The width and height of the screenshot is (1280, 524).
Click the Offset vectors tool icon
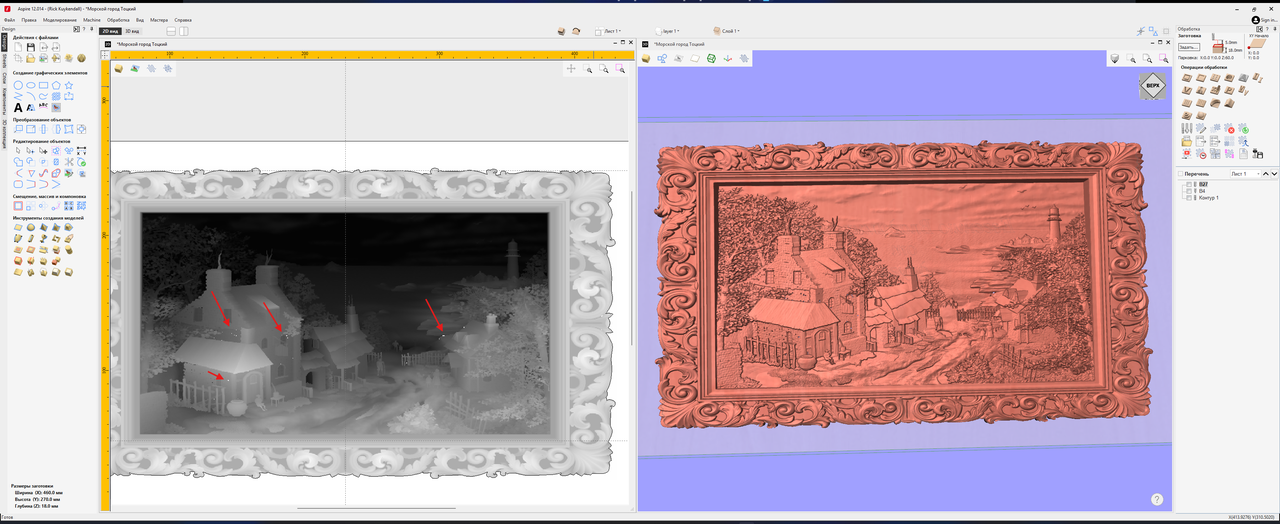point(18,206)
